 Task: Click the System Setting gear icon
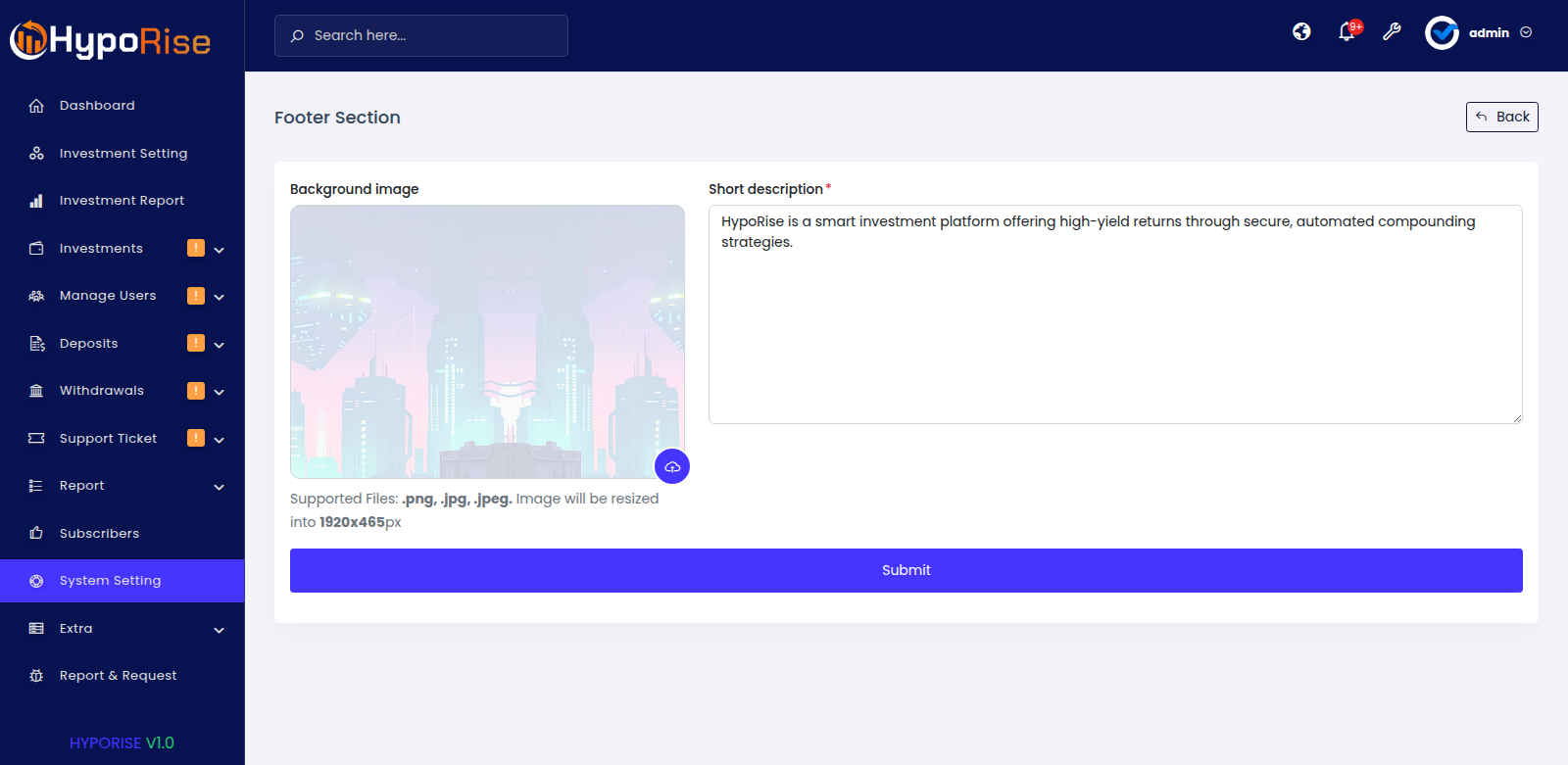click(x=36, y=581)
